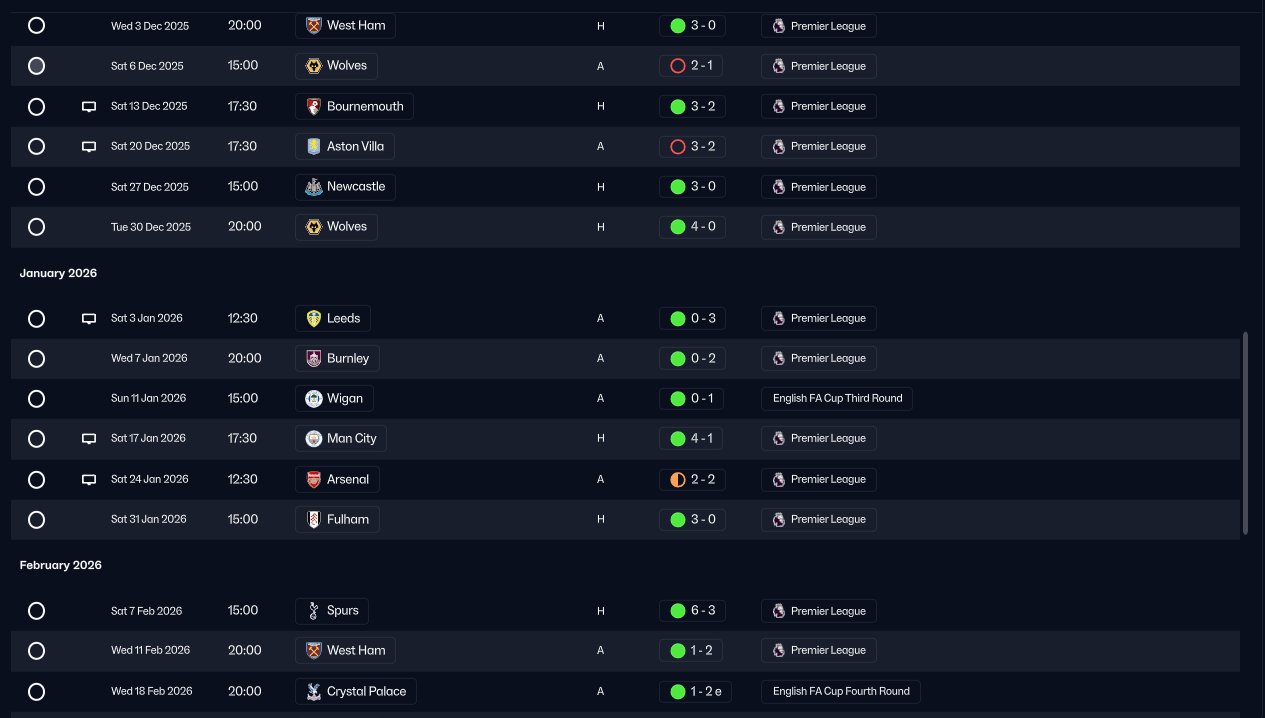1265x718 pixels.
Task: Select the radio circle for the Spurs match
Action: coord(36,611)
